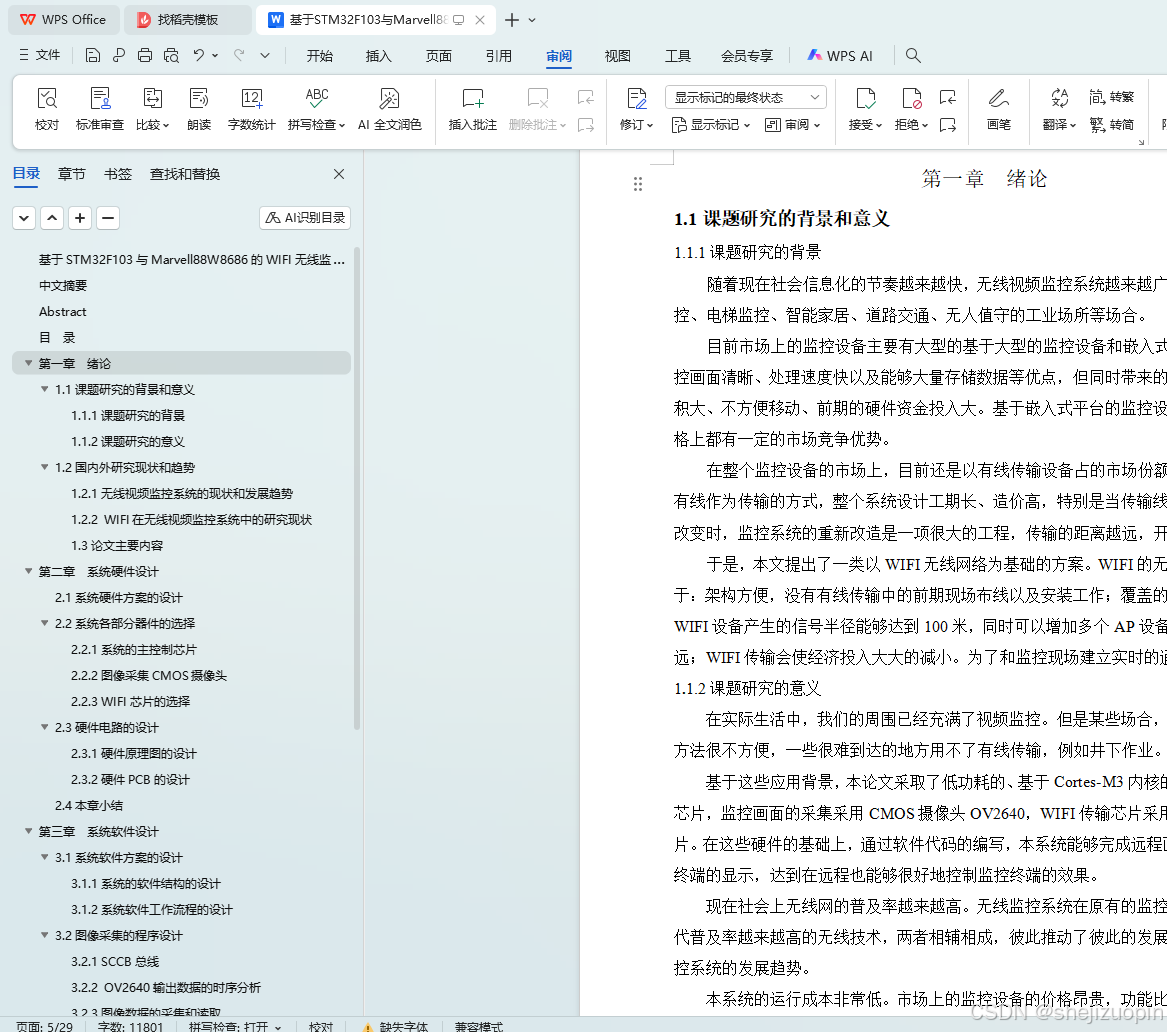Image resolution: width=1167 pixels, height=1032 pixels.
Task: Go to 2.2.3 WIFI 芯片的选择 in outline
Action: click(130, 701)
